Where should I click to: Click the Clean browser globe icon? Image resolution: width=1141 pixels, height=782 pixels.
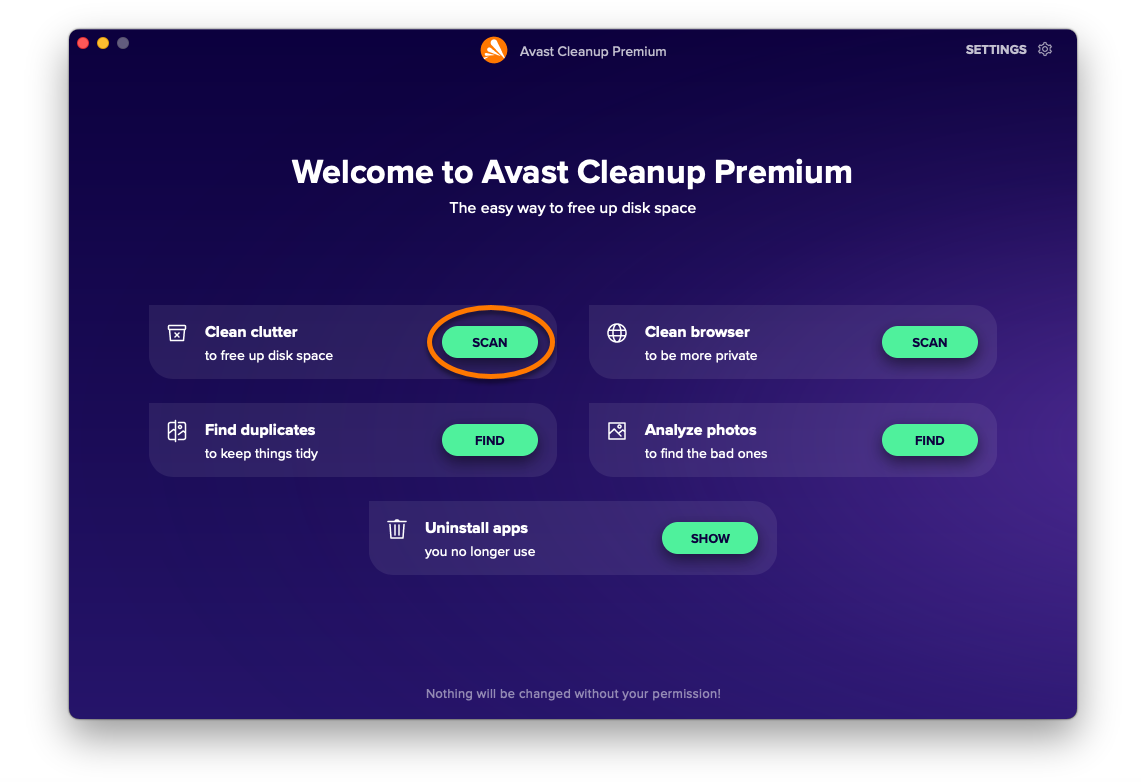click(x=617, y=333)
